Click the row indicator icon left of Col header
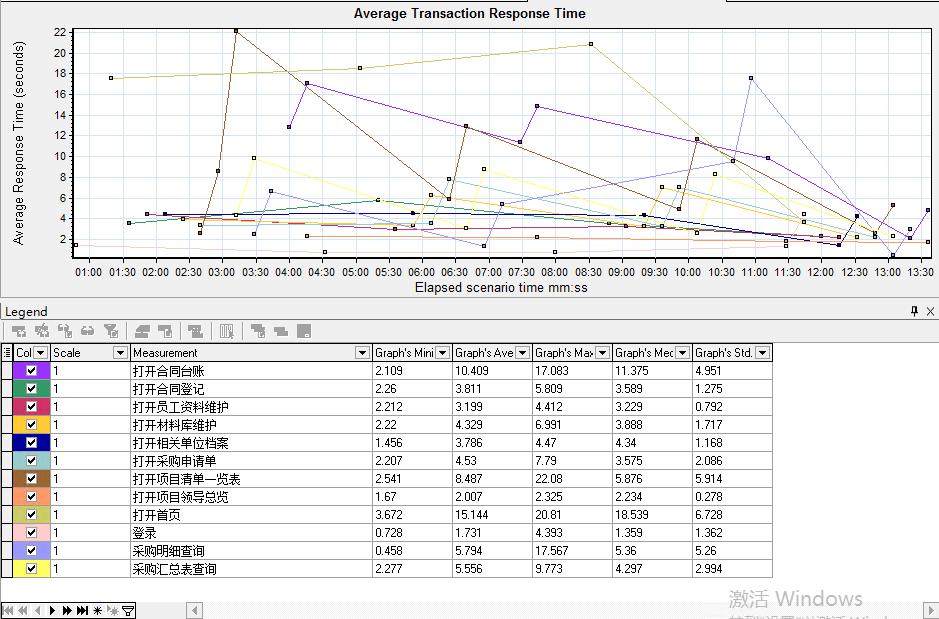 (x=7, y=352)
